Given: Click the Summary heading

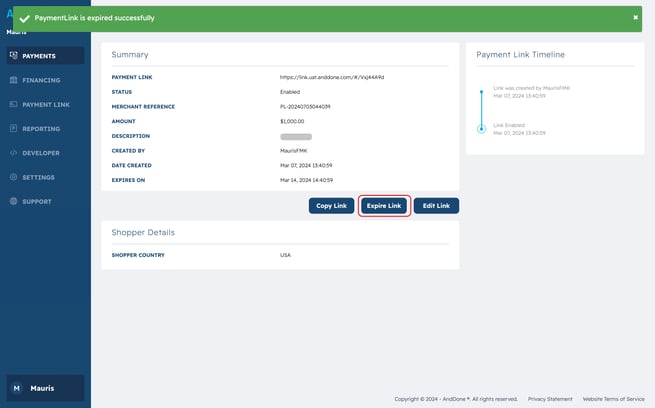Looking at the screenshot, I should click(130, 55).
